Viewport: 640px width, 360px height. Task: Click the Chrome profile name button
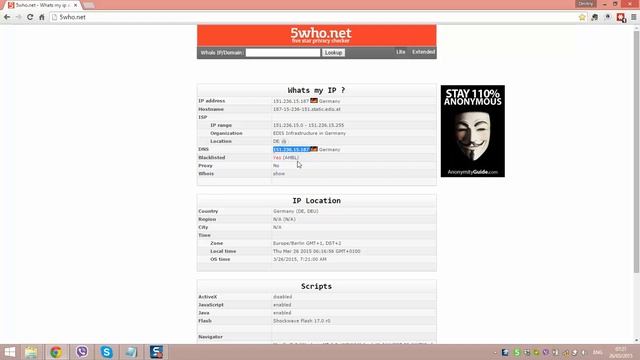(585, 4)
